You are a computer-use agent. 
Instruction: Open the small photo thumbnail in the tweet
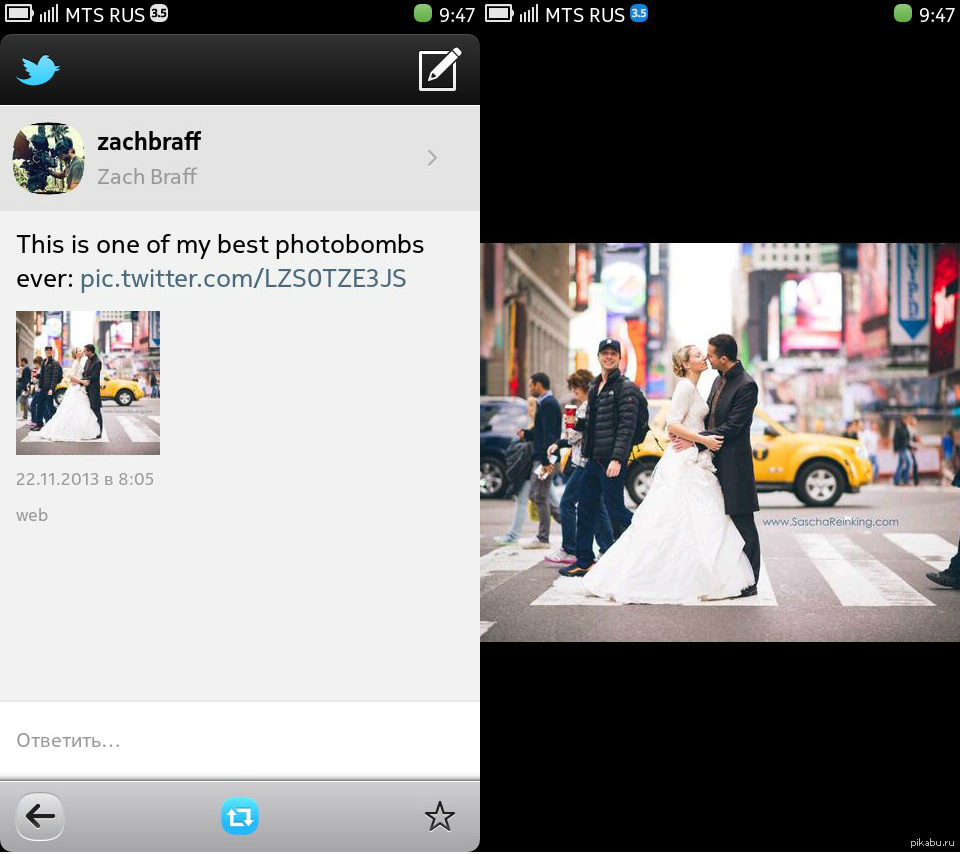click(88, 383)
